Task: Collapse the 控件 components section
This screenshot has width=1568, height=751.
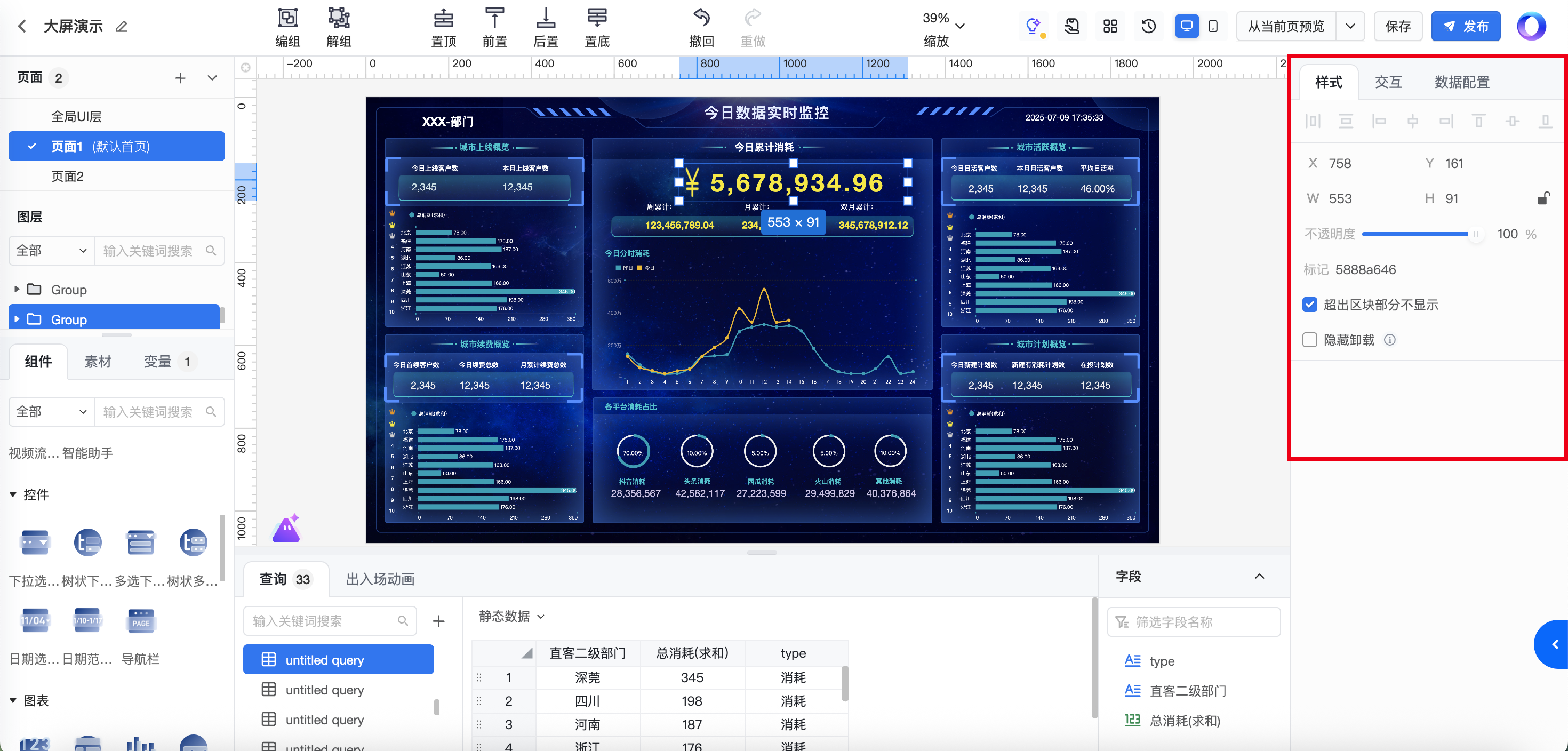Action: point(13,494)
